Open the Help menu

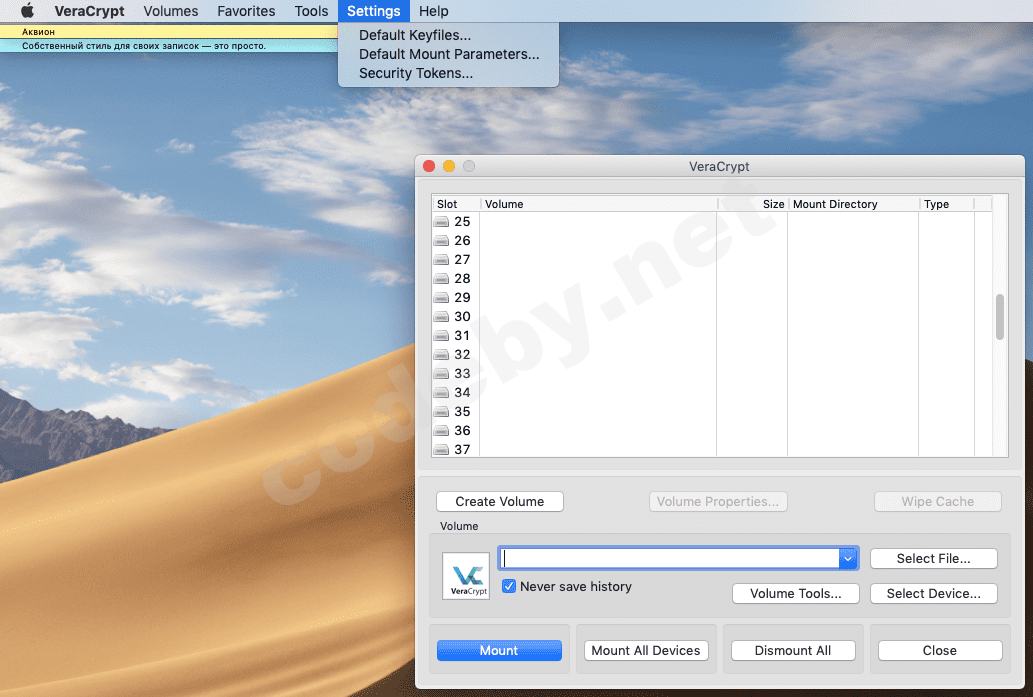[x=433, y=11]
